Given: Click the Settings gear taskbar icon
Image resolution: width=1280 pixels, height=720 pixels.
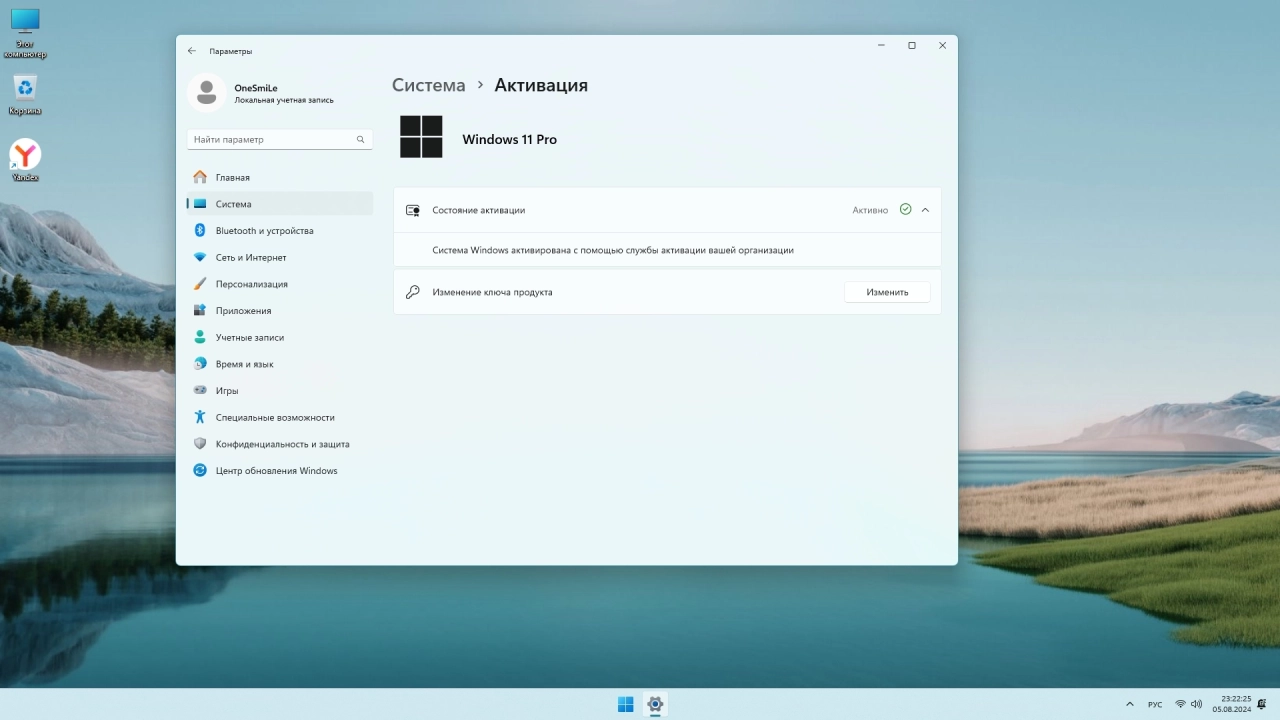Looking at the screenshot, I should (655, 704).
